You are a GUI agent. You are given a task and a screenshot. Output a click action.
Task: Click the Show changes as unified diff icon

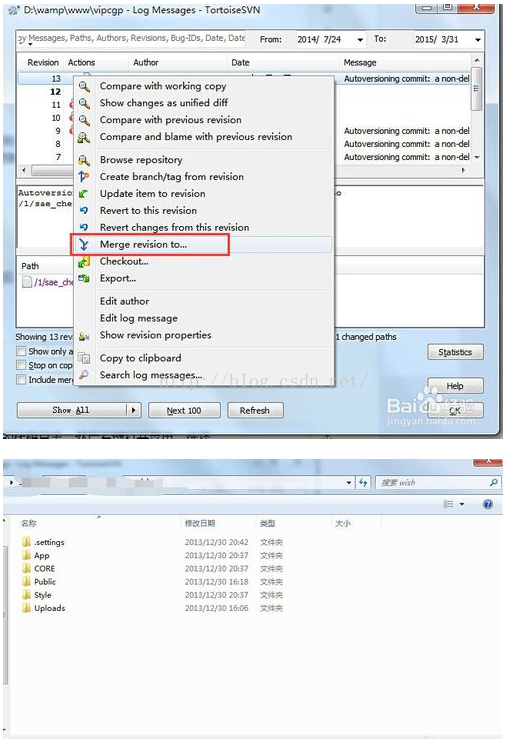coord(84,103)
